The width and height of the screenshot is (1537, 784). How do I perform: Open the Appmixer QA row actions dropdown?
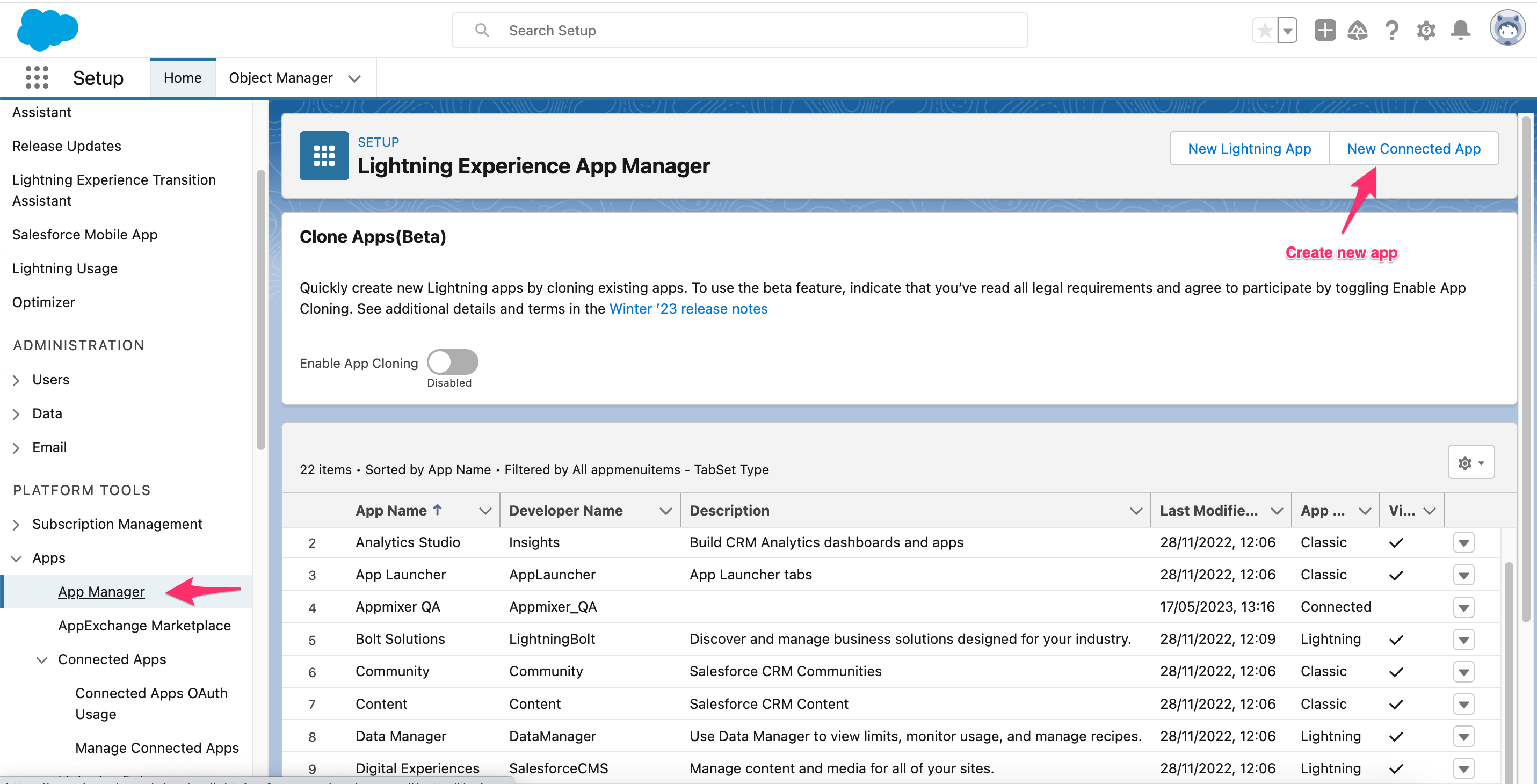click(x=1463, y=607)
